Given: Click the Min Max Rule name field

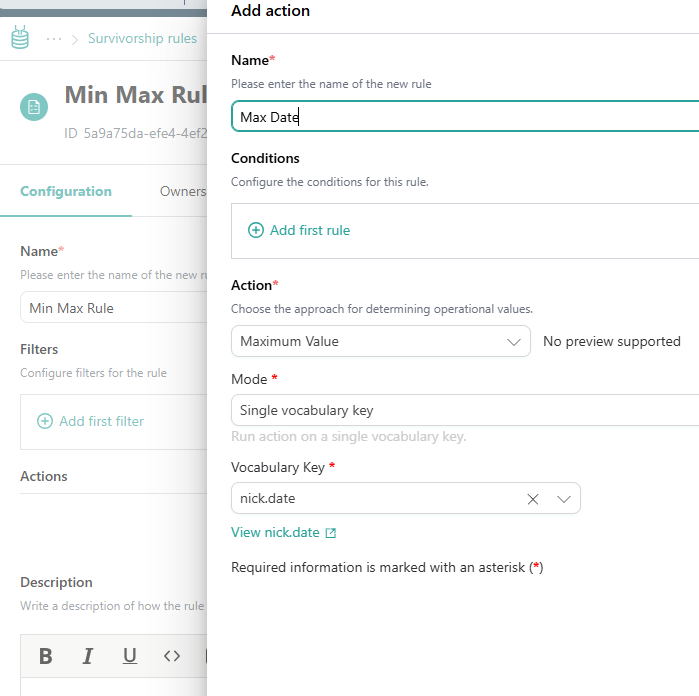Looking at the screenshot, I should pos(114,308).
